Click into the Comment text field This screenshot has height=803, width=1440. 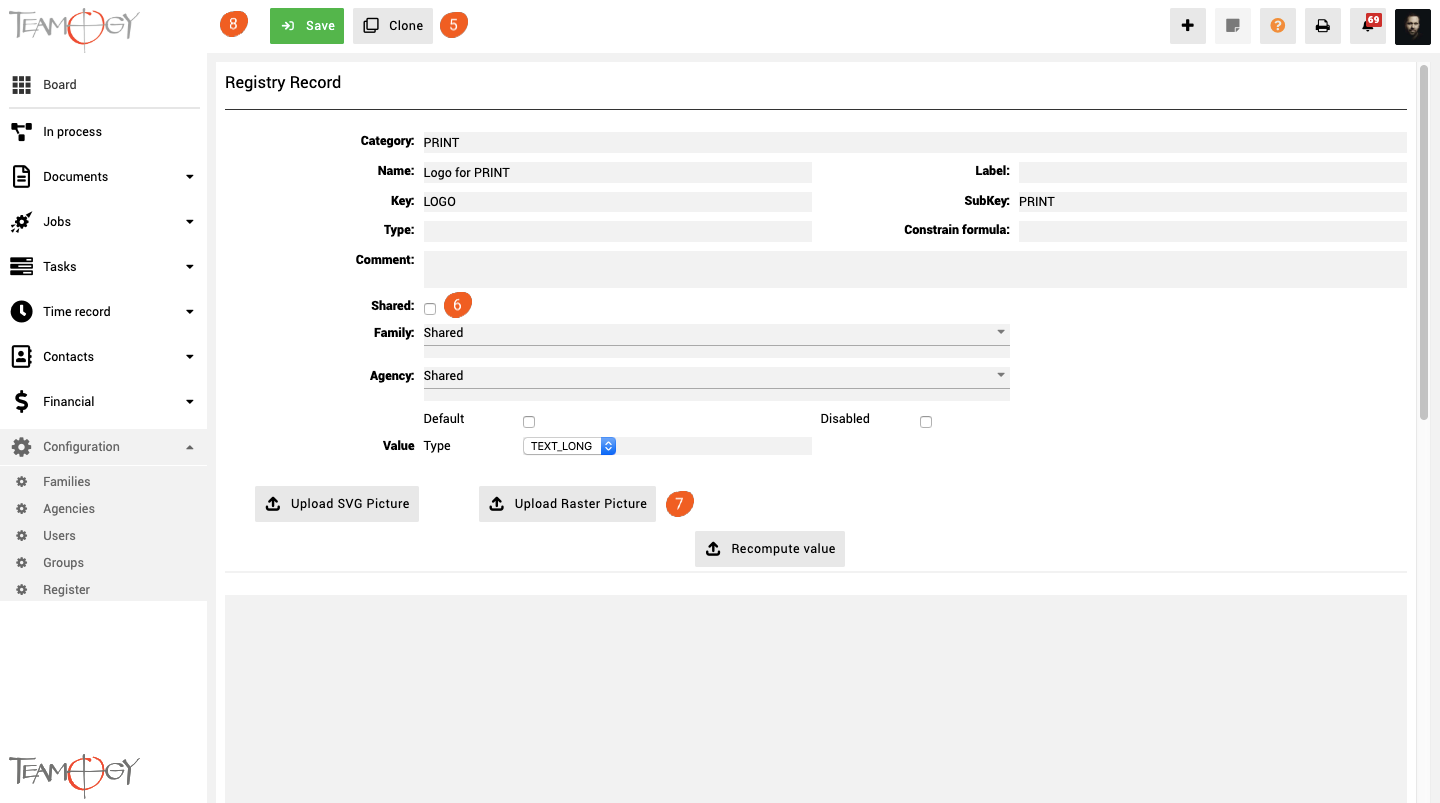914,269
